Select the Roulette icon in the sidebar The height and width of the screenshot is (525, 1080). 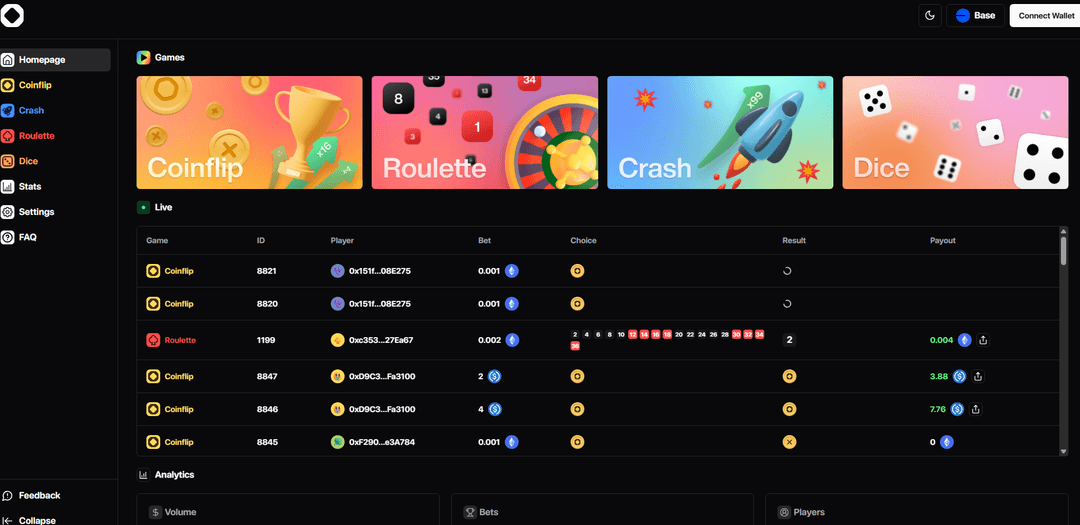(8, 136)
